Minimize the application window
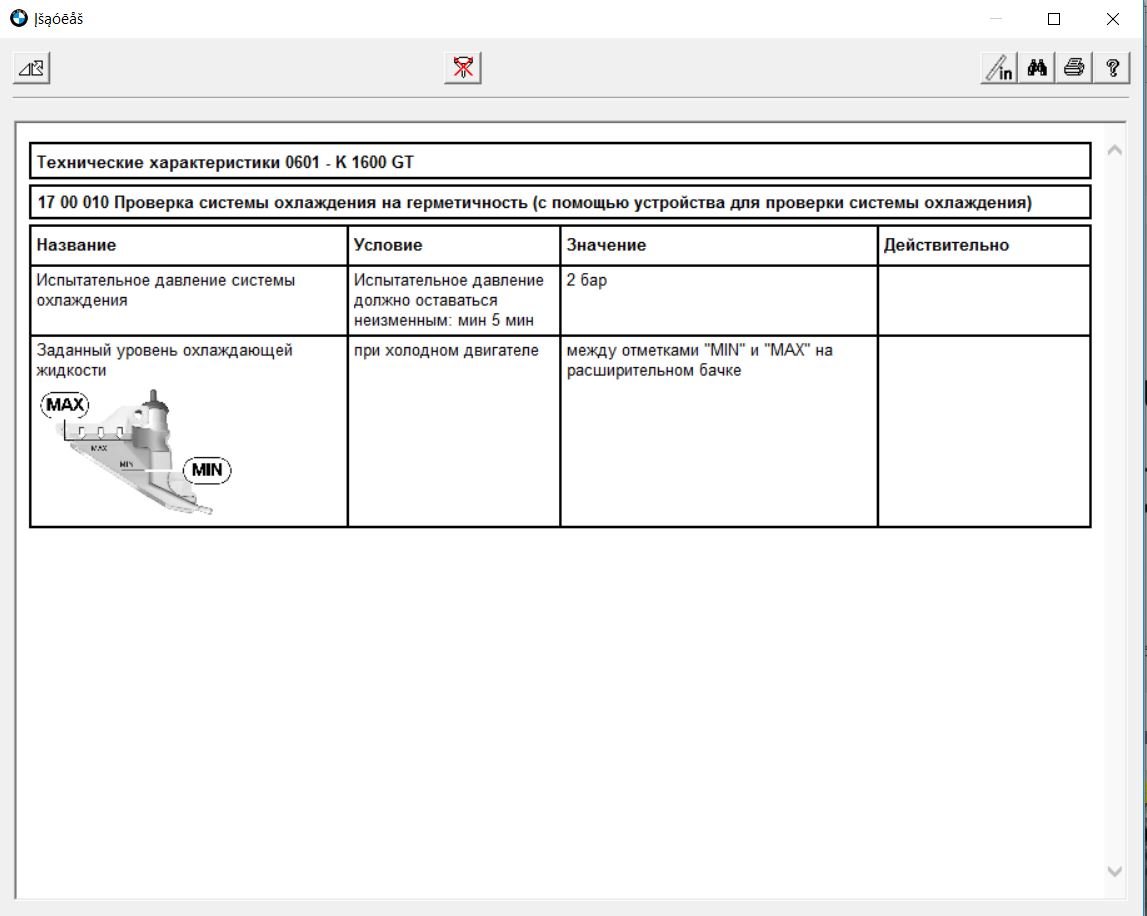 [996, 19]
